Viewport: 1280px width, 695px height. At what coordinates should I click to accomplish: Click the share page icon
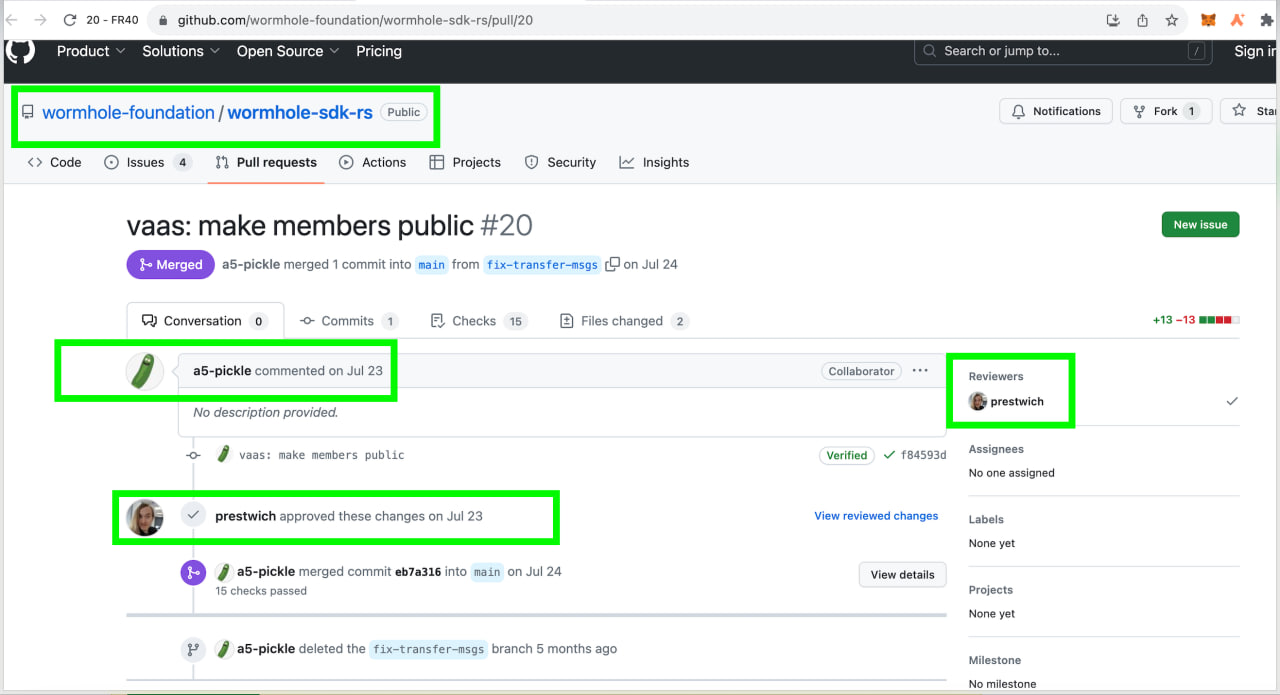[x=1142, y=20]
